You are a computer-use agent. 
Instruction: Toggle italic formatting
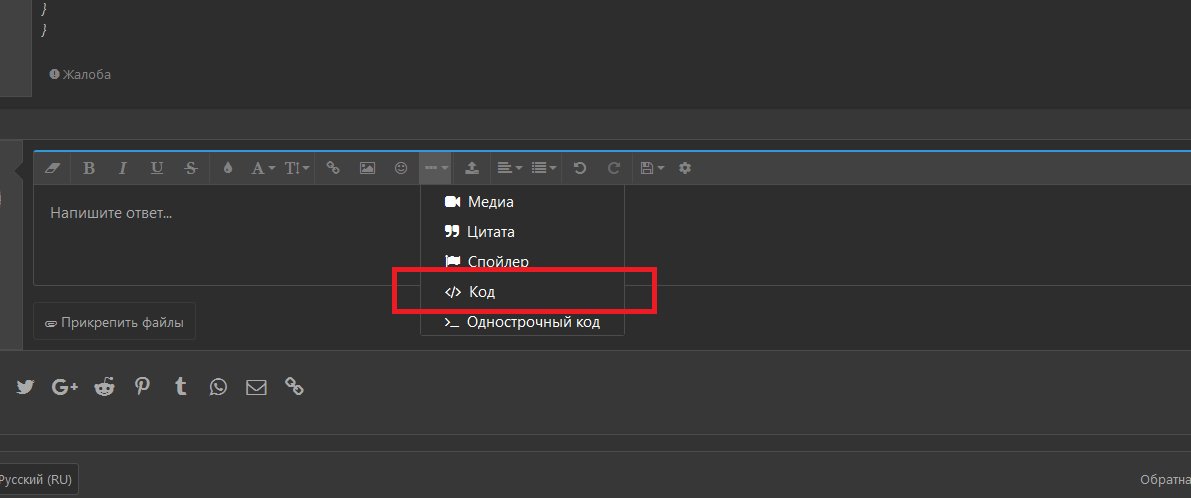123,168
